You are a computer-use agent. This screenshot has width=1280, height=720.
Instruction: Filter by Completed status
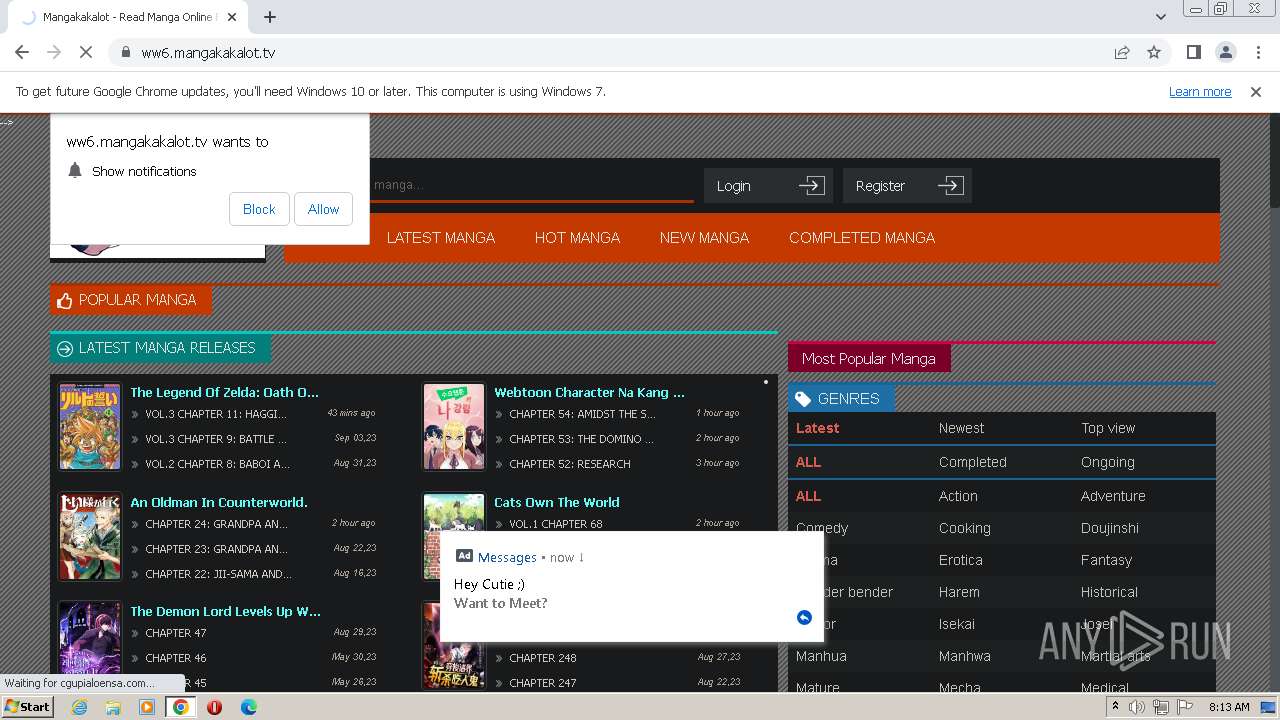coord(973,462)
